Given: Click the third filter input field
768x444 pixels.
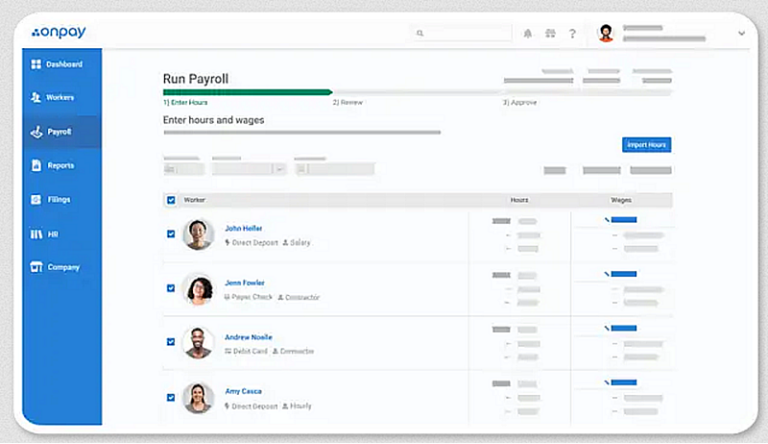Looking at the screenshot, I should (335, 169).
